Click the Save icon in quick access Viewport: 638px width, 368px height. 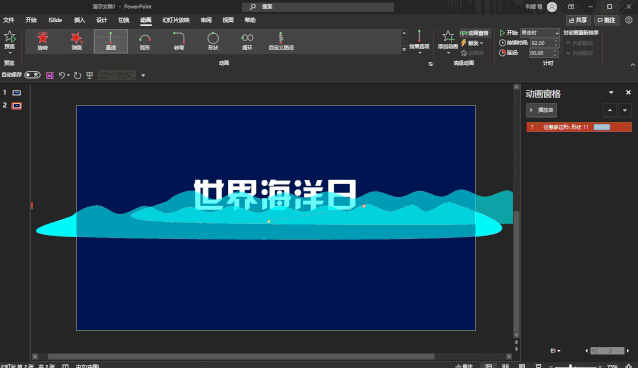click(x=50, y=75)
